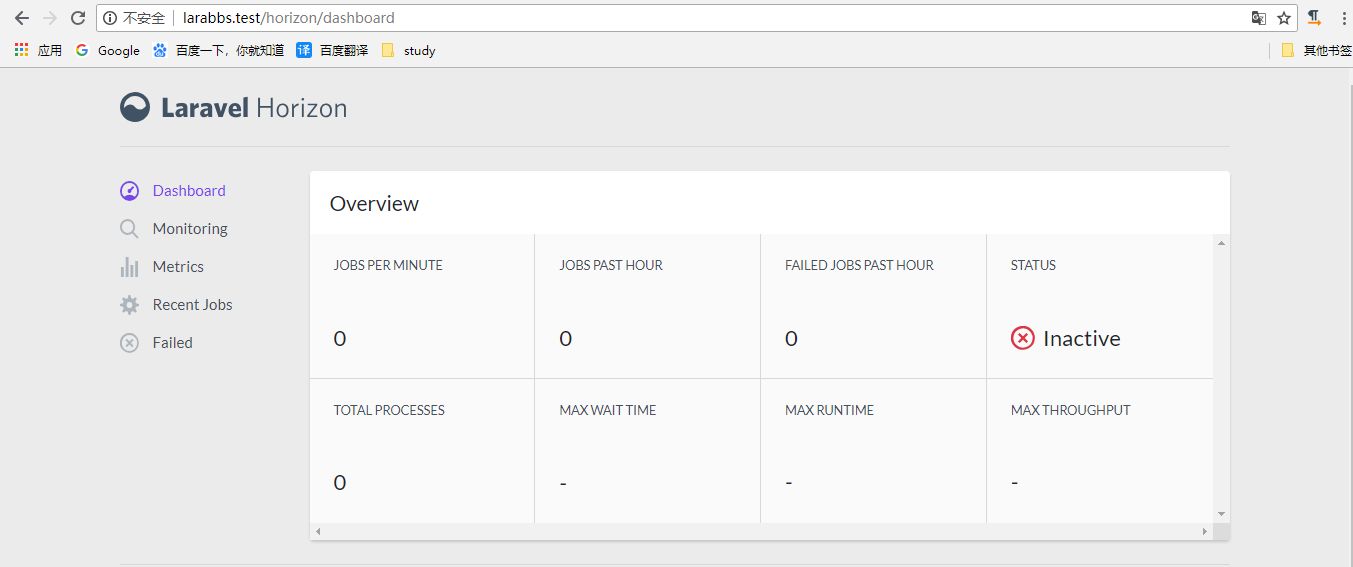
Task: Click JOBS PER MINUTE label
Action: (388, 265)
